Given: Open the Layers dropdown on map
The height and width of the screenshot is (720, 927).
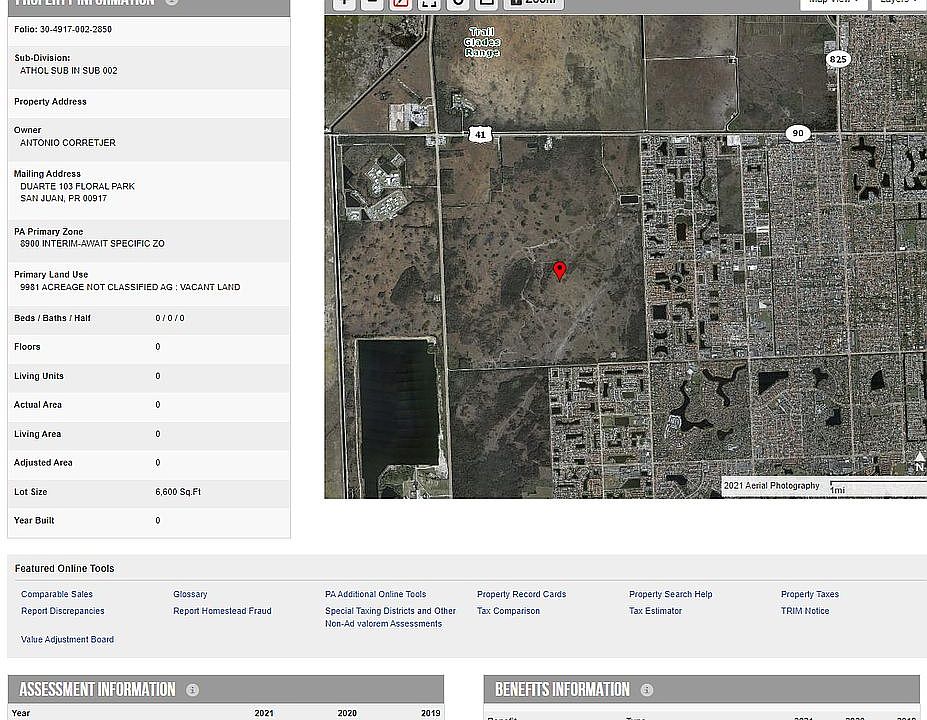Looking at the screenshot, I should point(897,3).
